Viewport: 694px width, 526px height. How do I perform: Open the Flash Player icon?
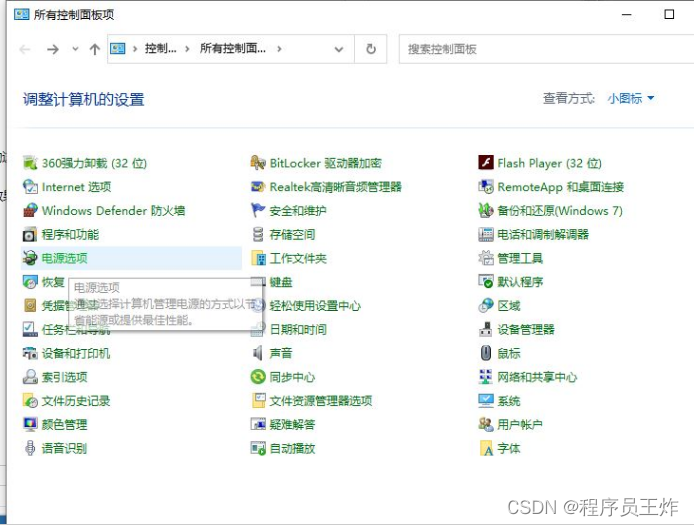coord(486,163)
